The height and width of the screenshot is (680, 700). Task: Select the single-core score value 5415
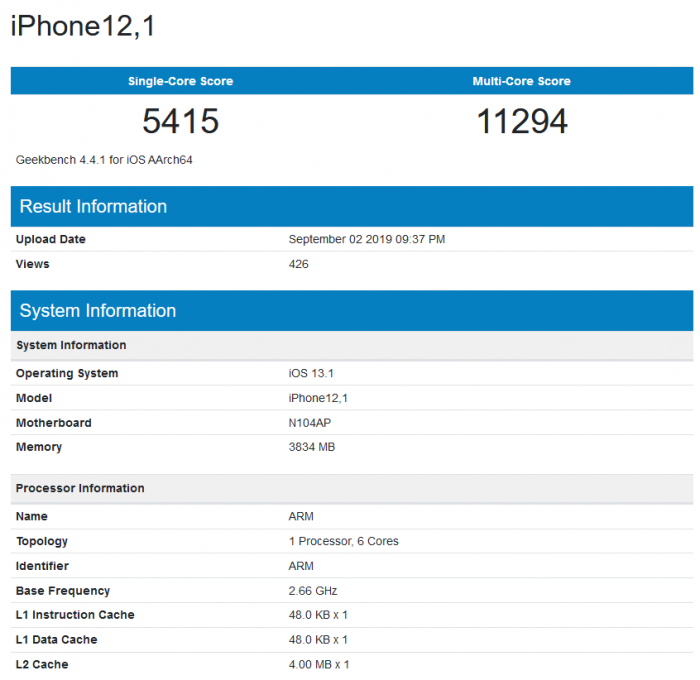click(x=180, y=121)
